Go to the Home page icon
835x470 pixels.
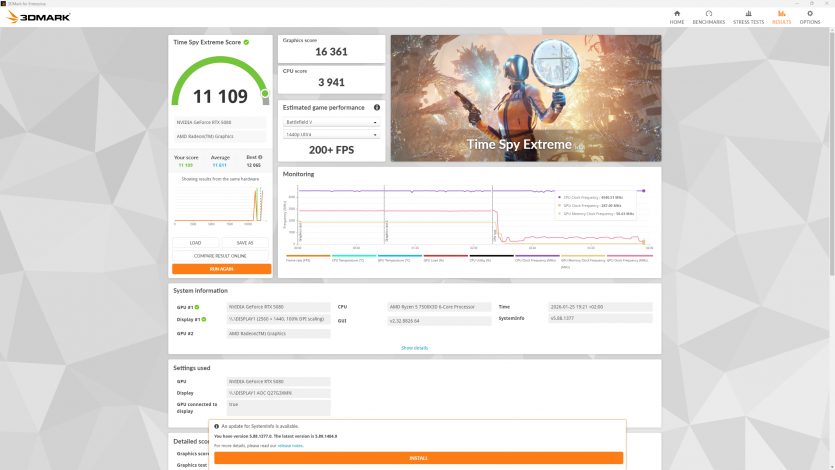coord(677,16)
